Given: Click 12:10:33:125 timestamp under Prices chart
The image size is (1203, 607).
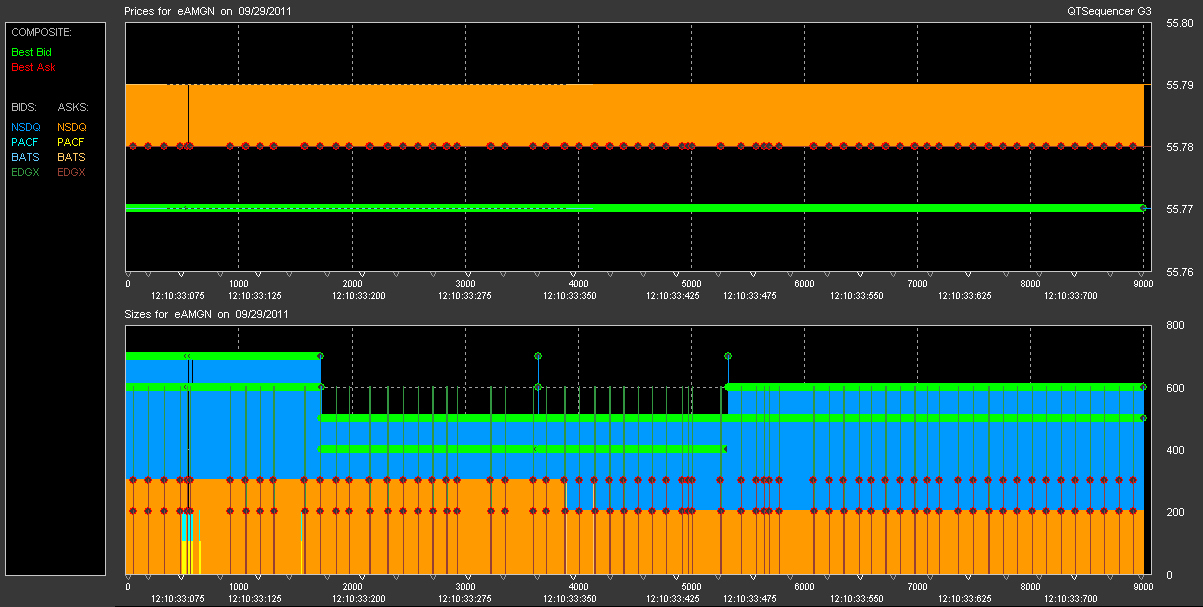Looking at the screenshot, I should (x=254, y=295).
